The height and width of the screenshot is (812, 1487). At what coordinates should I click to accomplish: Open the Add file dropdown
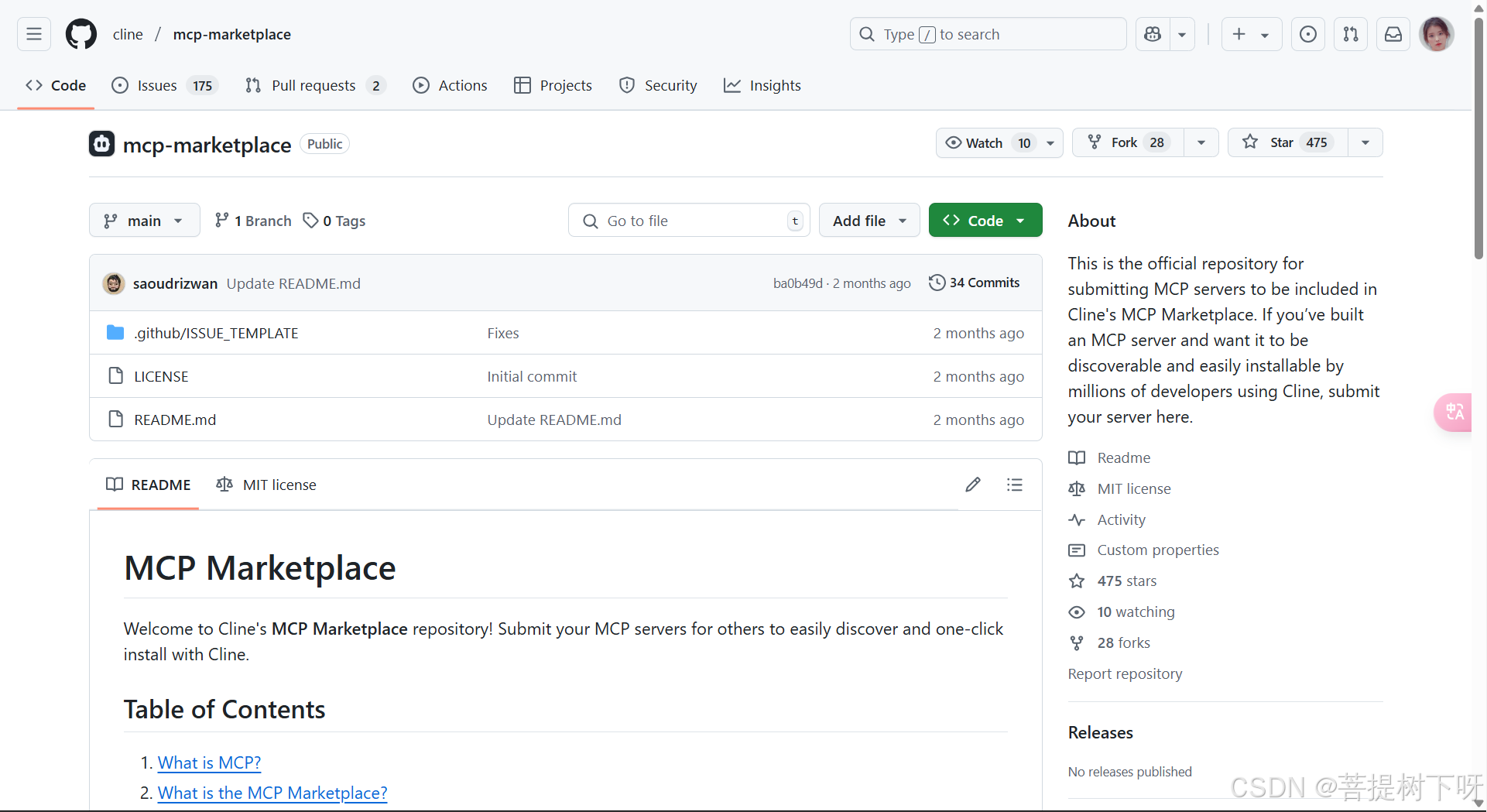pyautogui.click(x=869, y=221)
